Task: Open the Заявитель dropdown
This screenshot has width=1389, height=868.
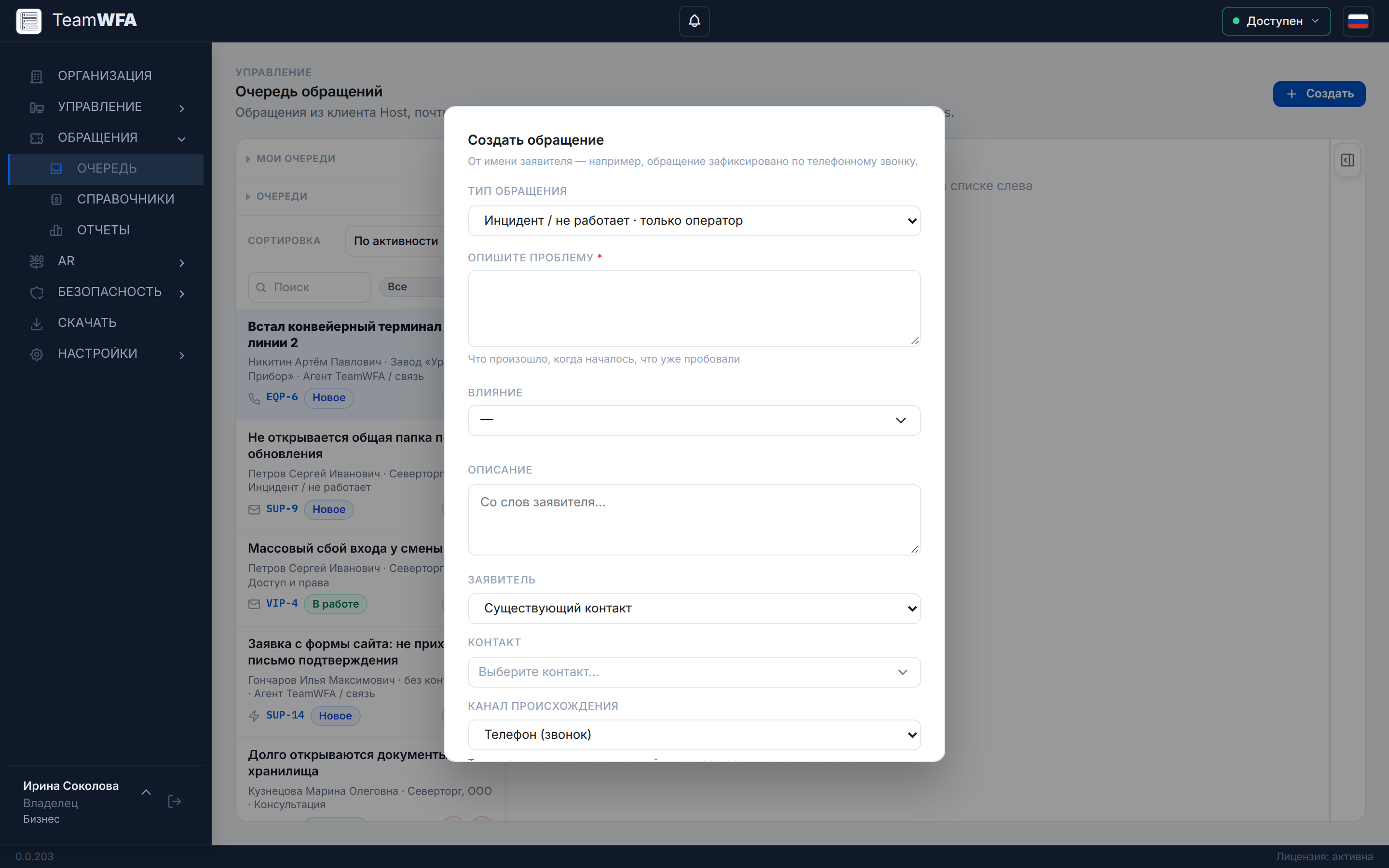Action: click(x=694, y=609)
